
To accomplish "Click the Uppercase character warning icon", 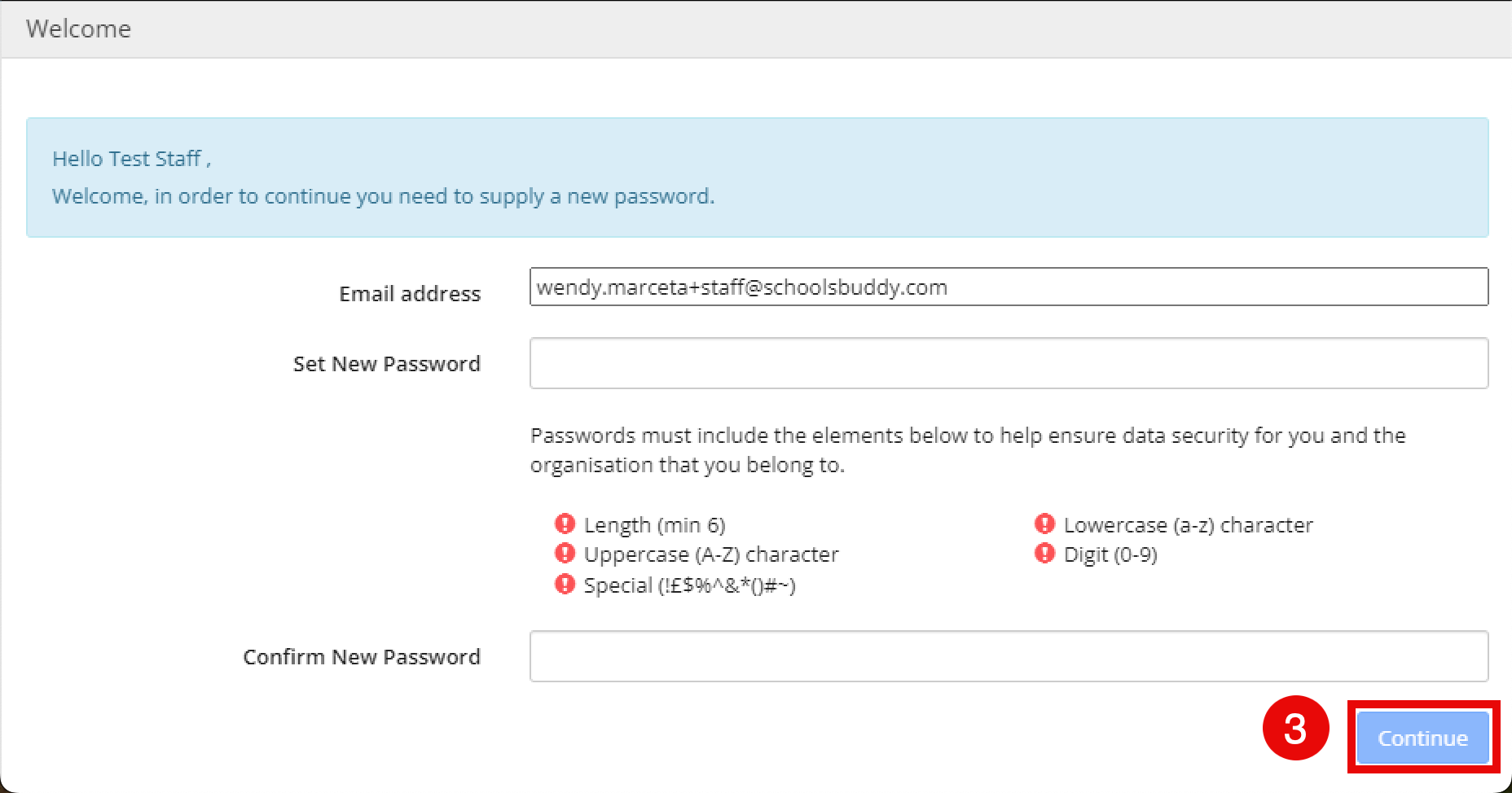I will [565, 554].
